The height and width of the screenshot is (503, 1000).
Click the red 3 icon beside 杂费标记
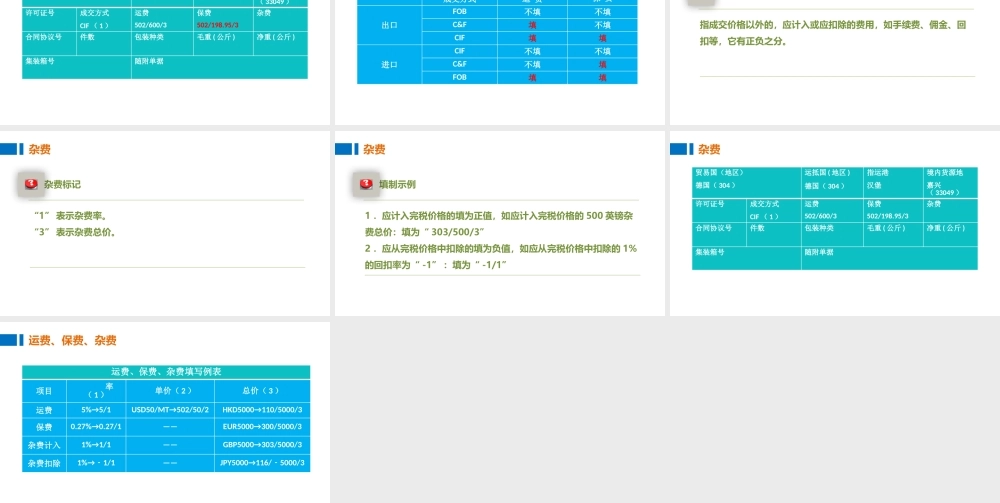pyautogui.click(x=31, y=184)
